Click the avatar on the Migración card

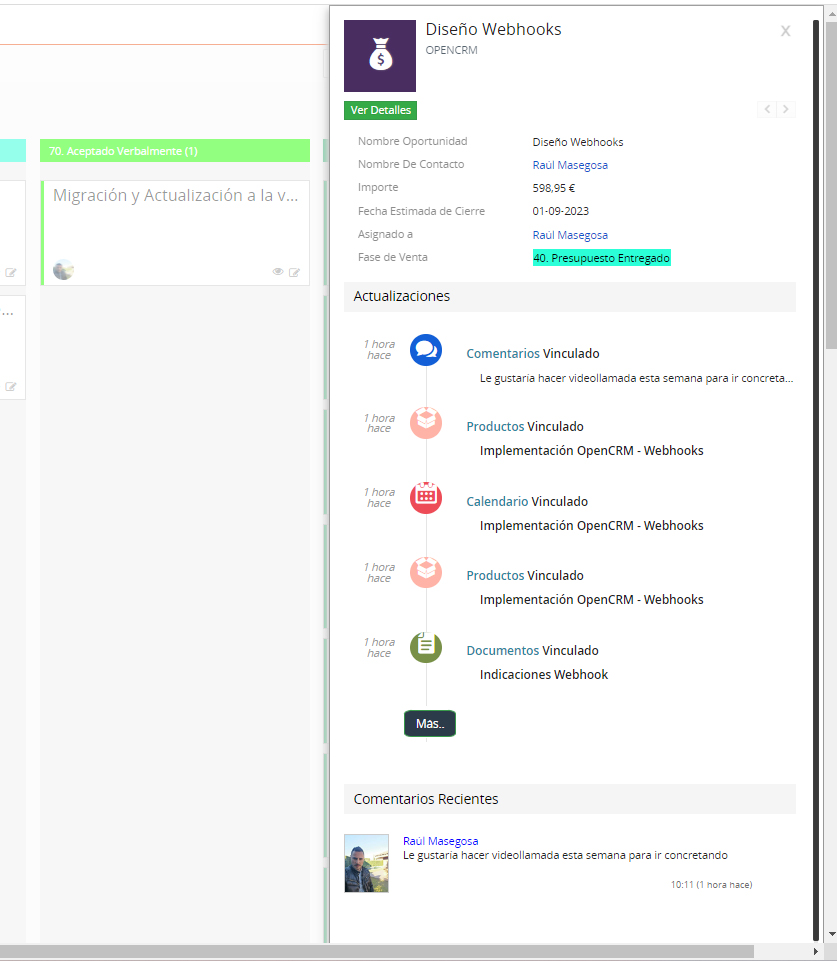[x=63, y=270]
